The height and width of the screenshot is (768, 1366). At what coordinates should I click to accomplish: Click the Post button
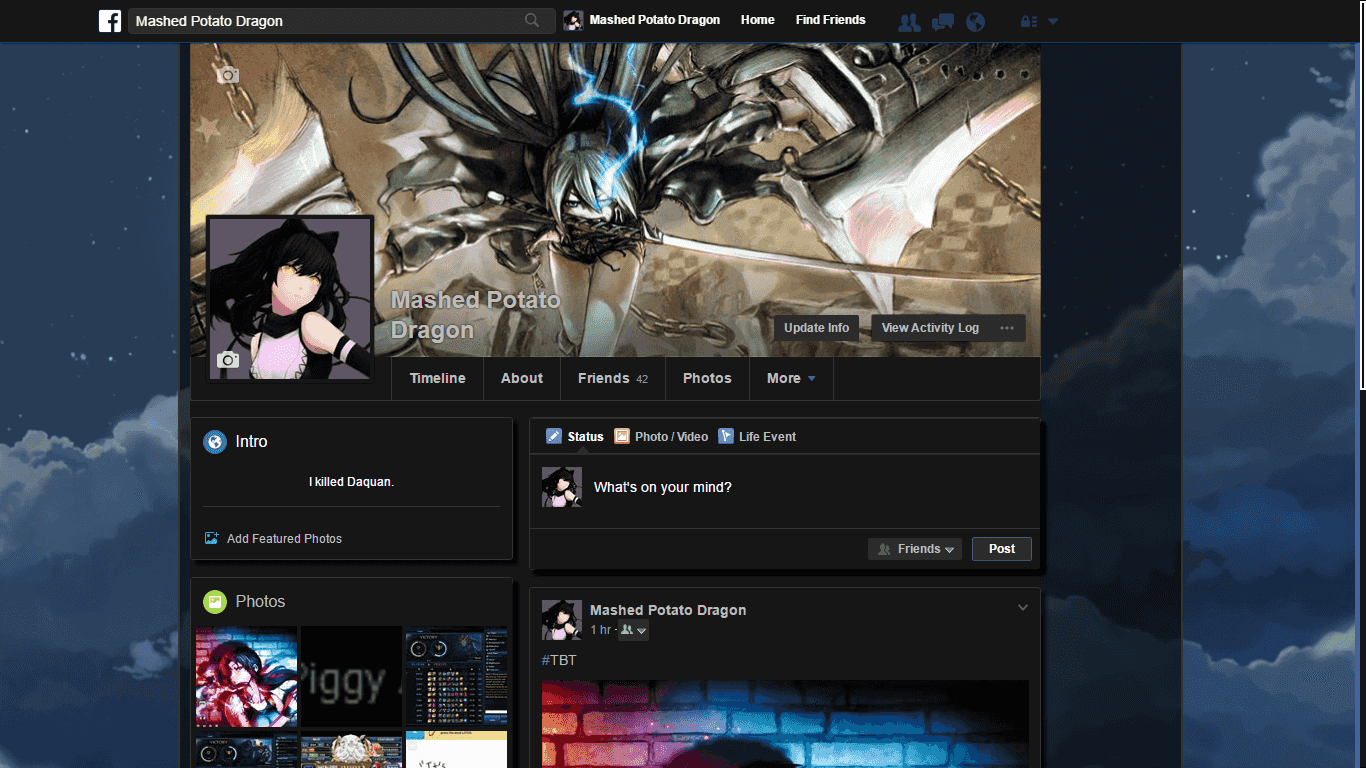[x=1002, y=549]
